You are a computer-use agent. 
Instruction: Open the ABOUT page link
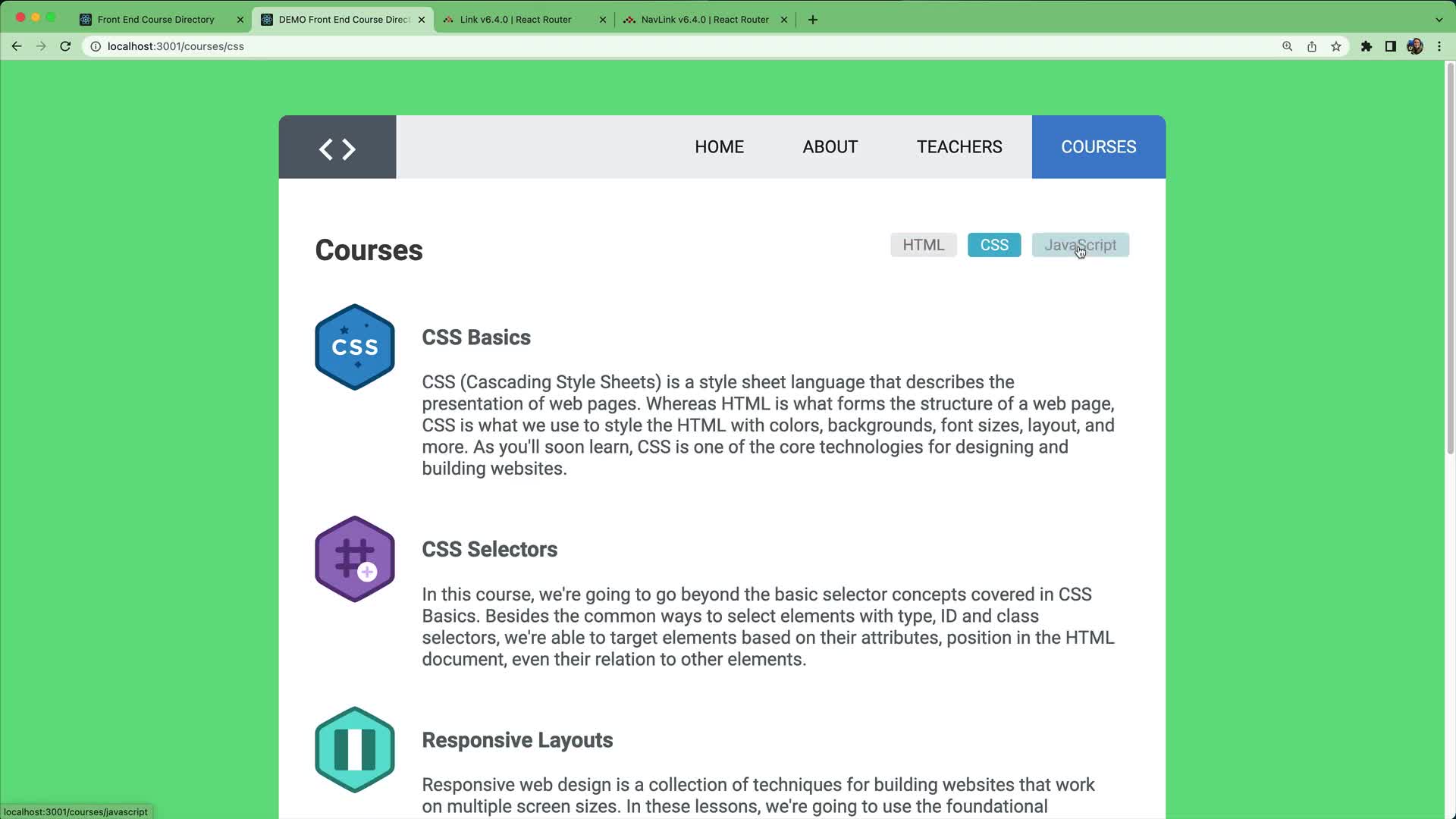(x=830, y=146)
